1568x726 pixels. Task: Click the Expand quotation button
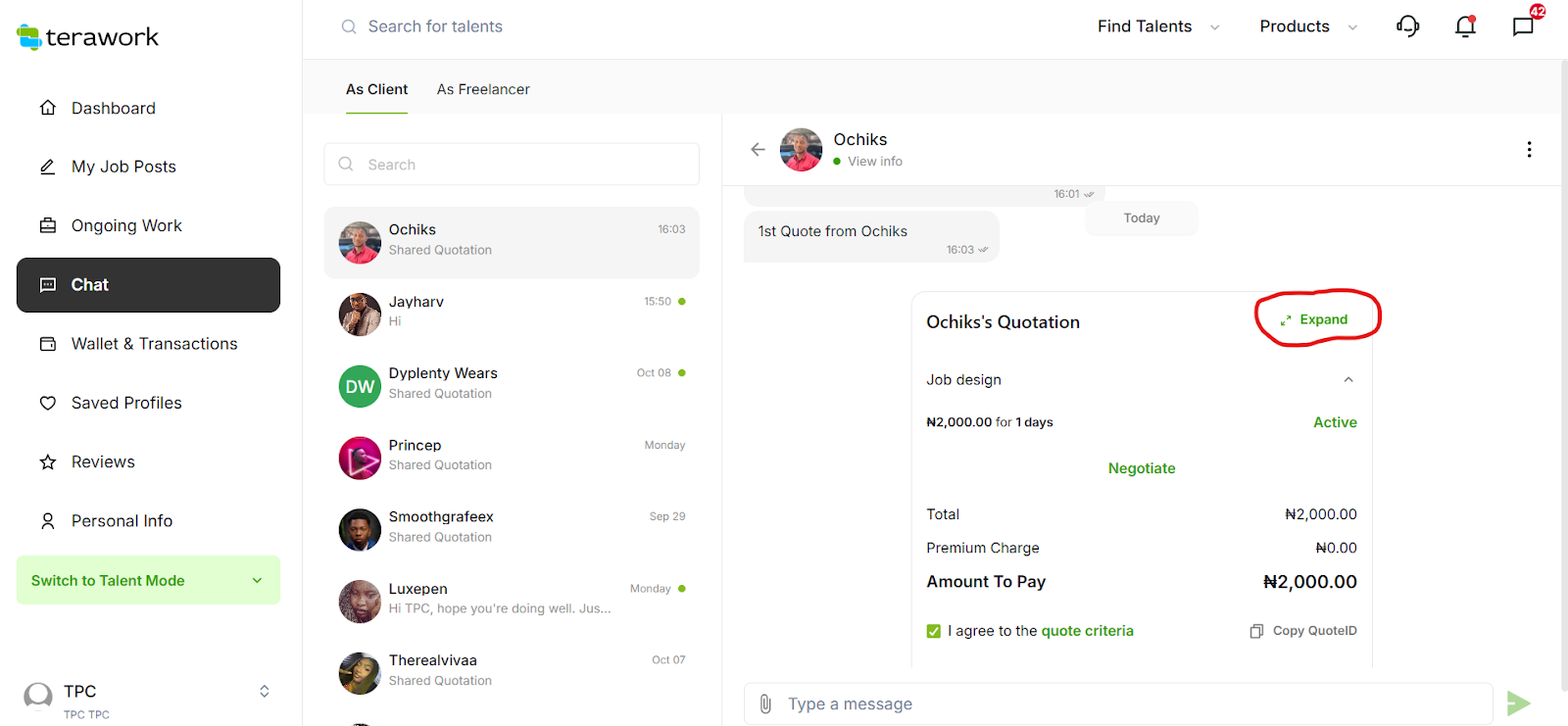coord(1315,319)
